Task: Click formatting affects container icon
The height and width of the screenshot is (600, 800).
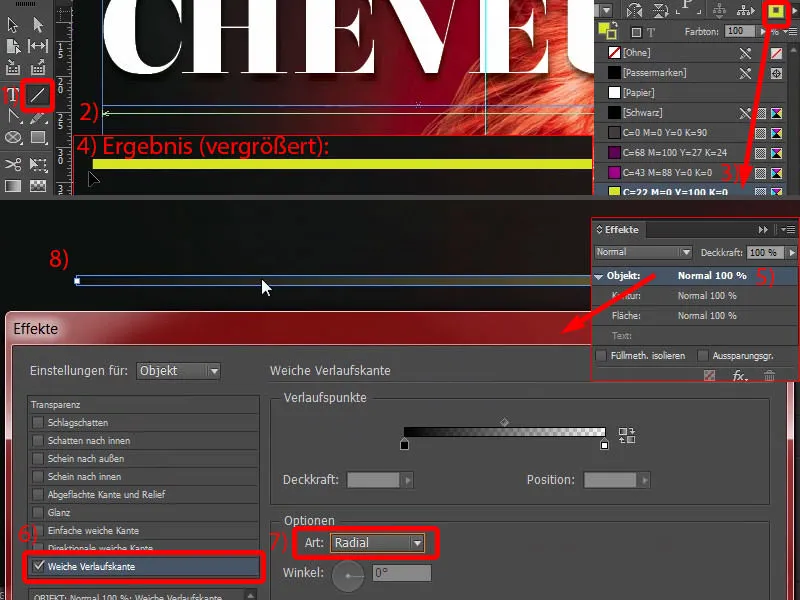Action: click(636, 33)
